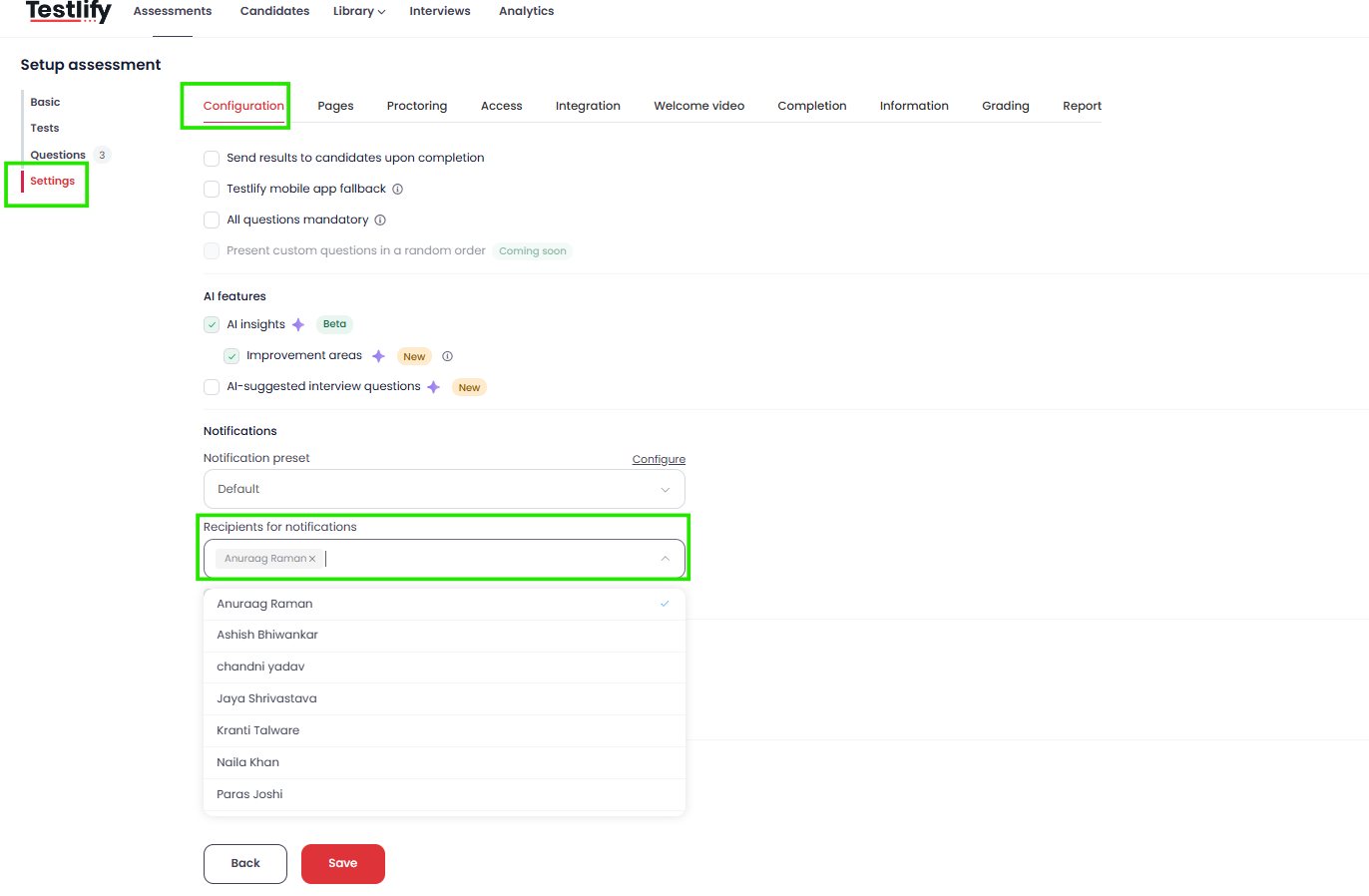Image resolution: width=1369 pixels, height=896 pixels.
Task: Click the Save button
Action: click(342, 864)
